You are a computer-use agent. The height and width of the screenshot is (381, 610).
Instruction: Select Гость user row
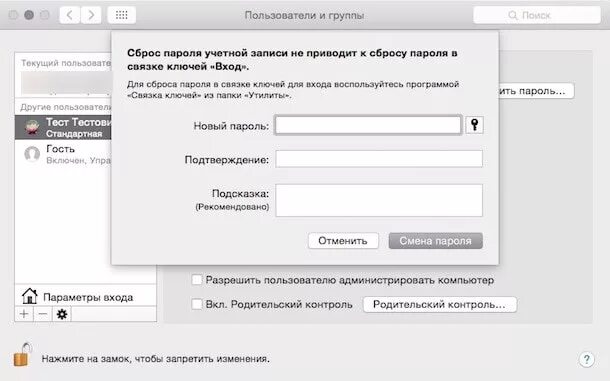pyautogui.click(x=63, y=154)
